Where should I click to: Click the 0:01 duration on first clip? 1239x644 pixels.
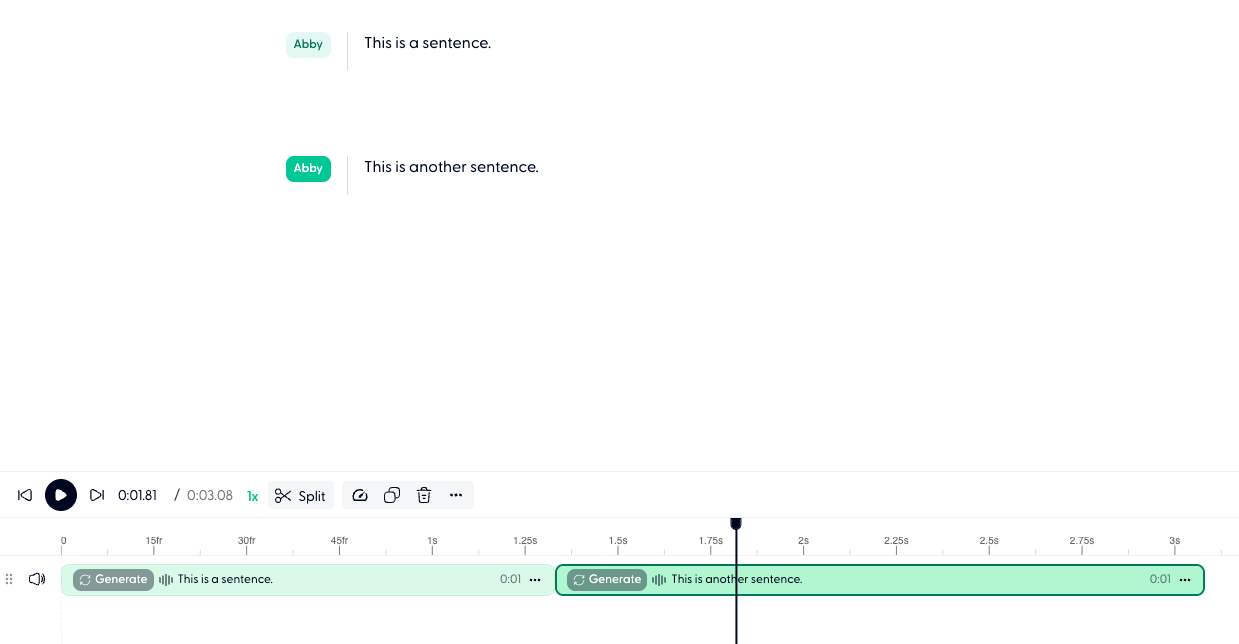(510, 579)
